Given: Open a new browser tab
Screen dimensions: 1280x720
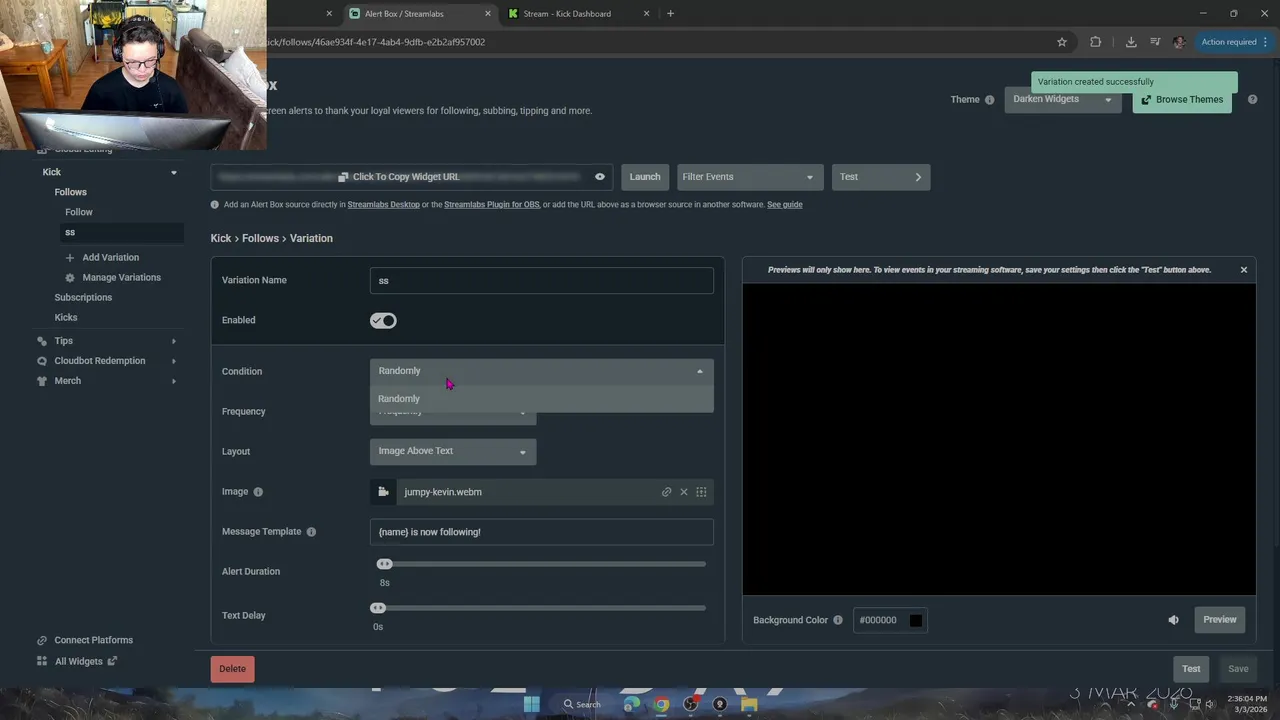Looking at the screenshot, I should [670, 14].
